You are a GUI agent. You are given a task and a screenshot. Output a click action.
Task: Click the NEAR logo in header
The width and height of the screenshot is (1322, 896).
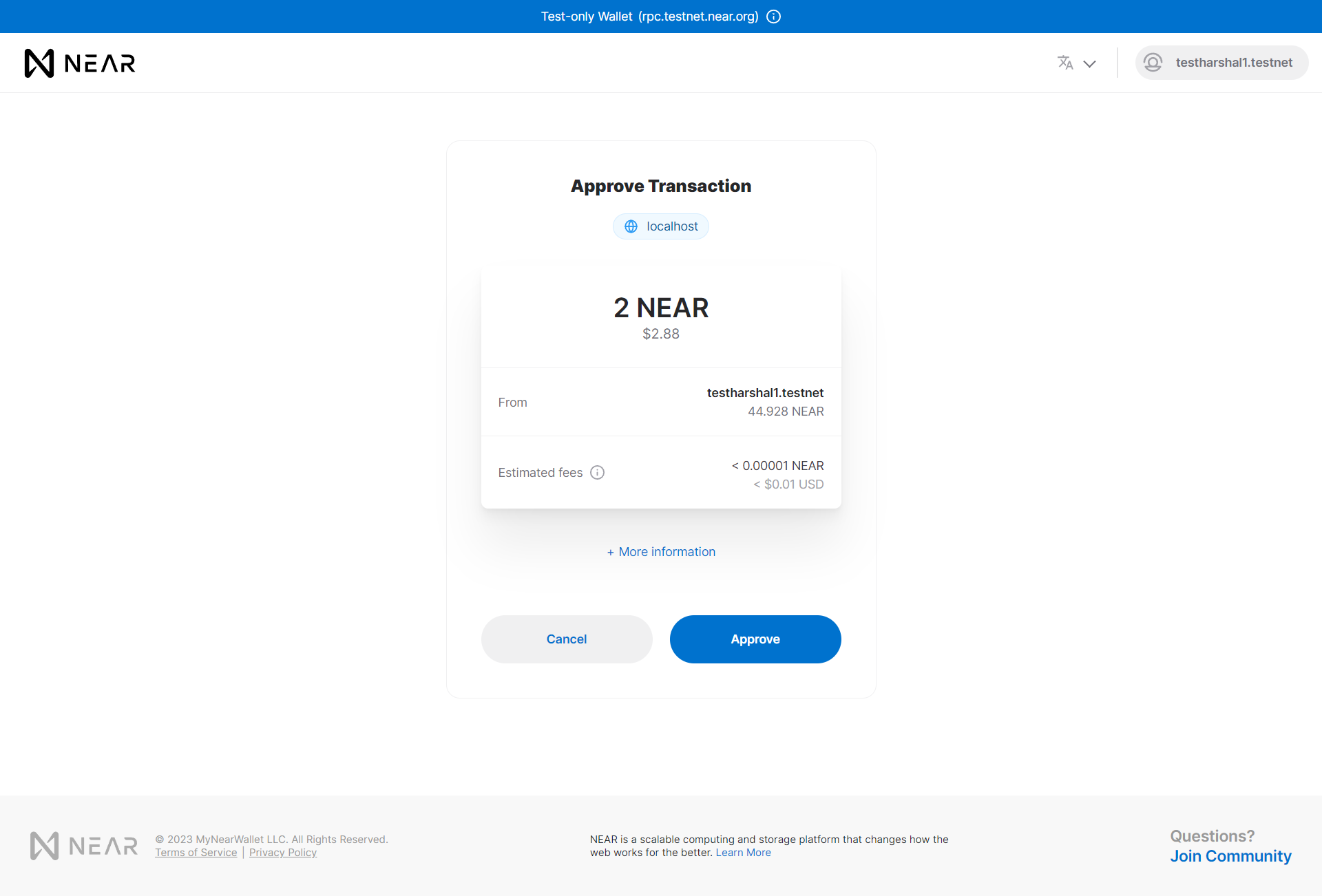[x=80, y=63]
